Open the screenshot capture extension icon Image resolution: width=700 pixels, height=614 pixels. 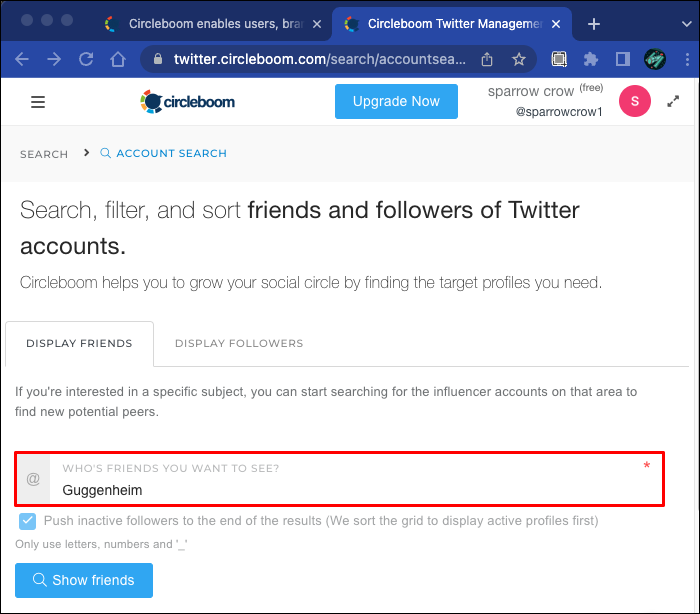(x=559, y=59)
